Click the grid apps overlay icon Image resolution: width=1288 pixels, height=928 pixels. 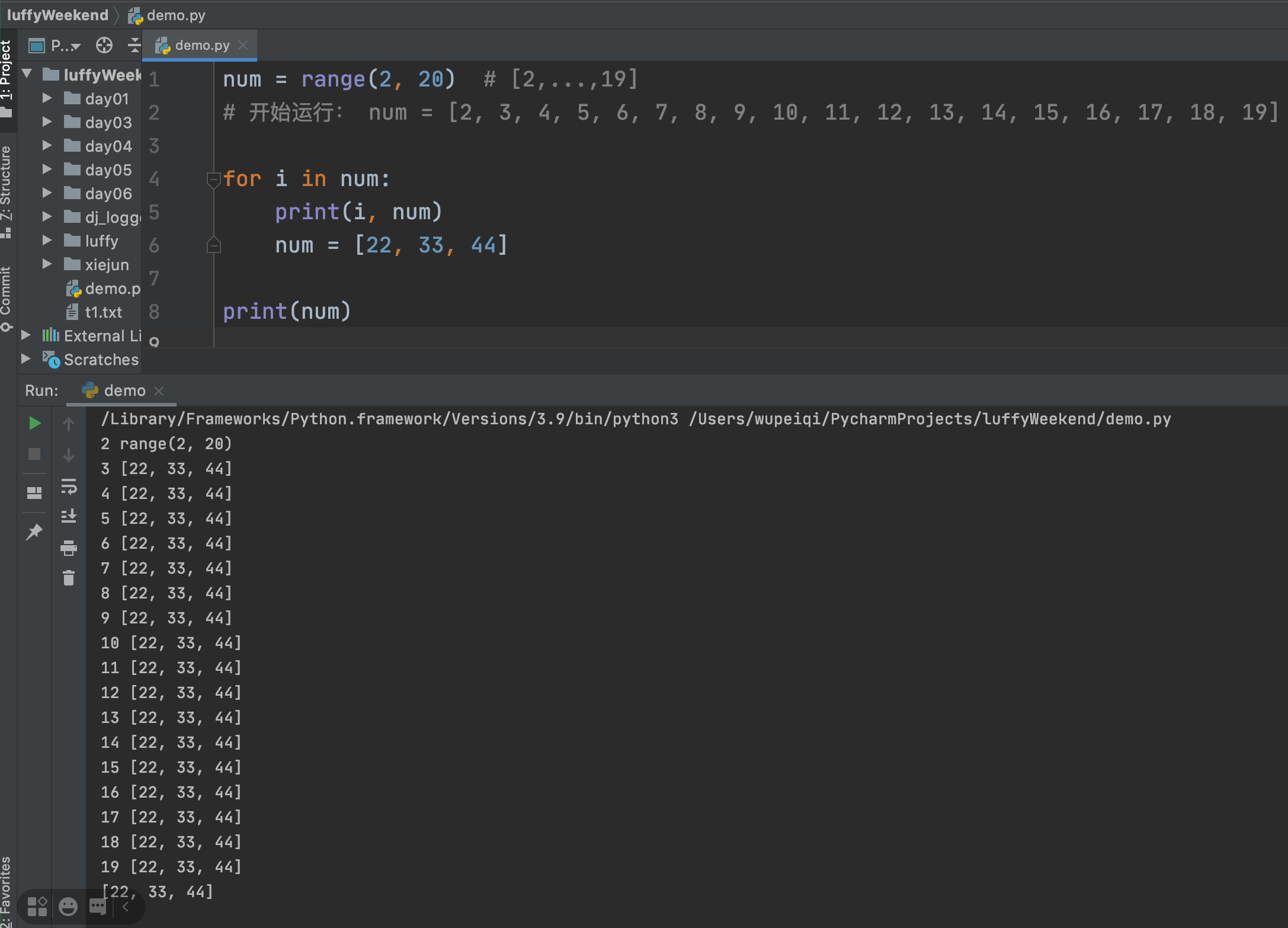[37, 906]
